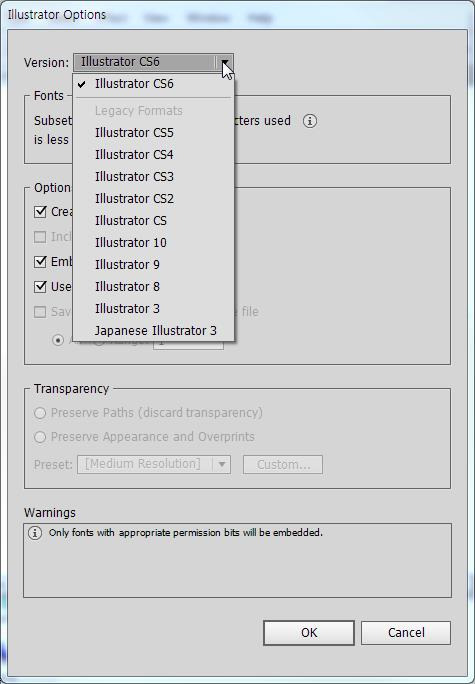Viewport: 475px width, 684px height.
Task: Choose the plain Illustrator CS entry
Action: [x=153, y=221]
